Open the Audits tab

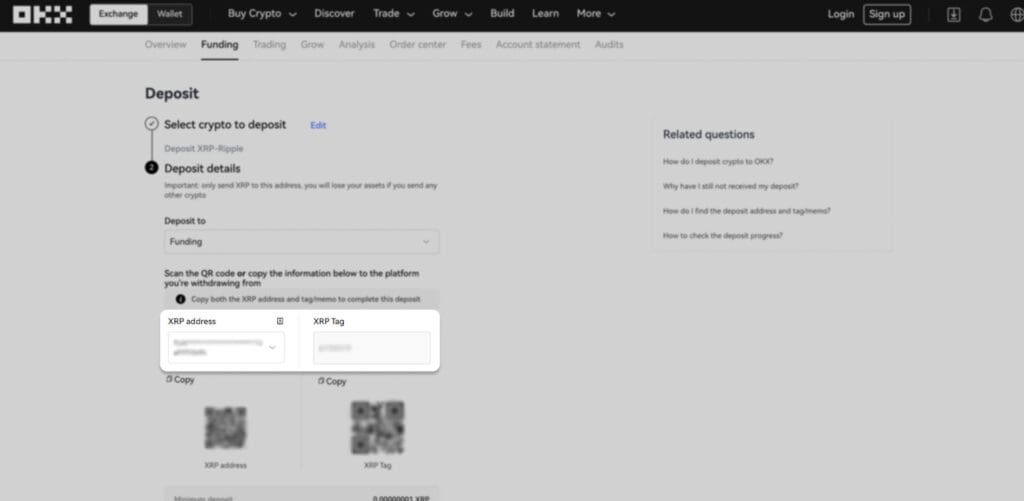point(609,44)
